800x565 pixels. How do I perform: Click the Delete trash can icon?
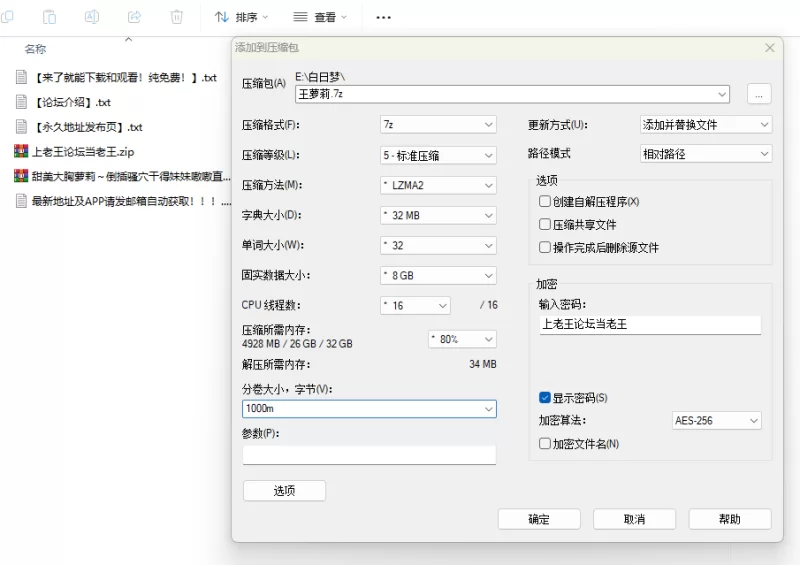177,17
